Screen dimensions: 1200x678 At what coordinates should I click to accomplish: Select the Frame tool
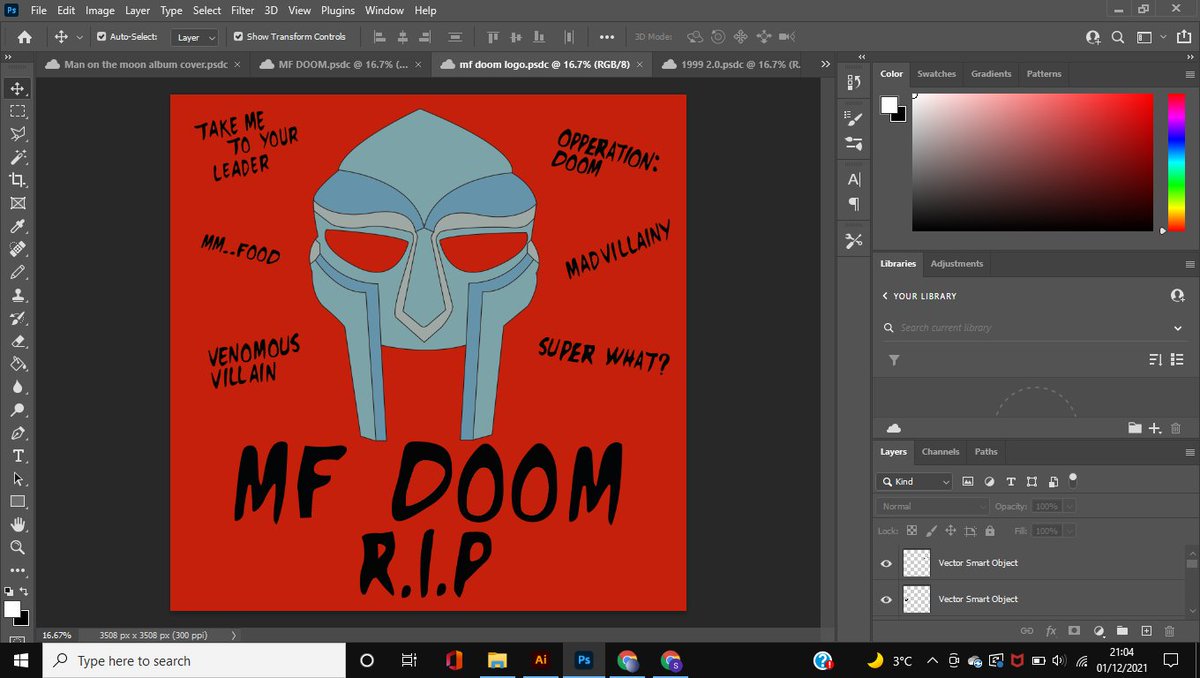[x=18, y=203]
